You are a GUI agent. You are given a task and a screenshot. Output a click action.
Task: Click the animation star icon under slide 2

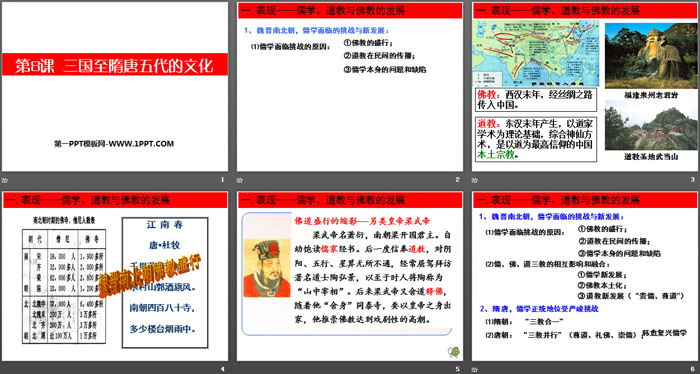point(240,180)
